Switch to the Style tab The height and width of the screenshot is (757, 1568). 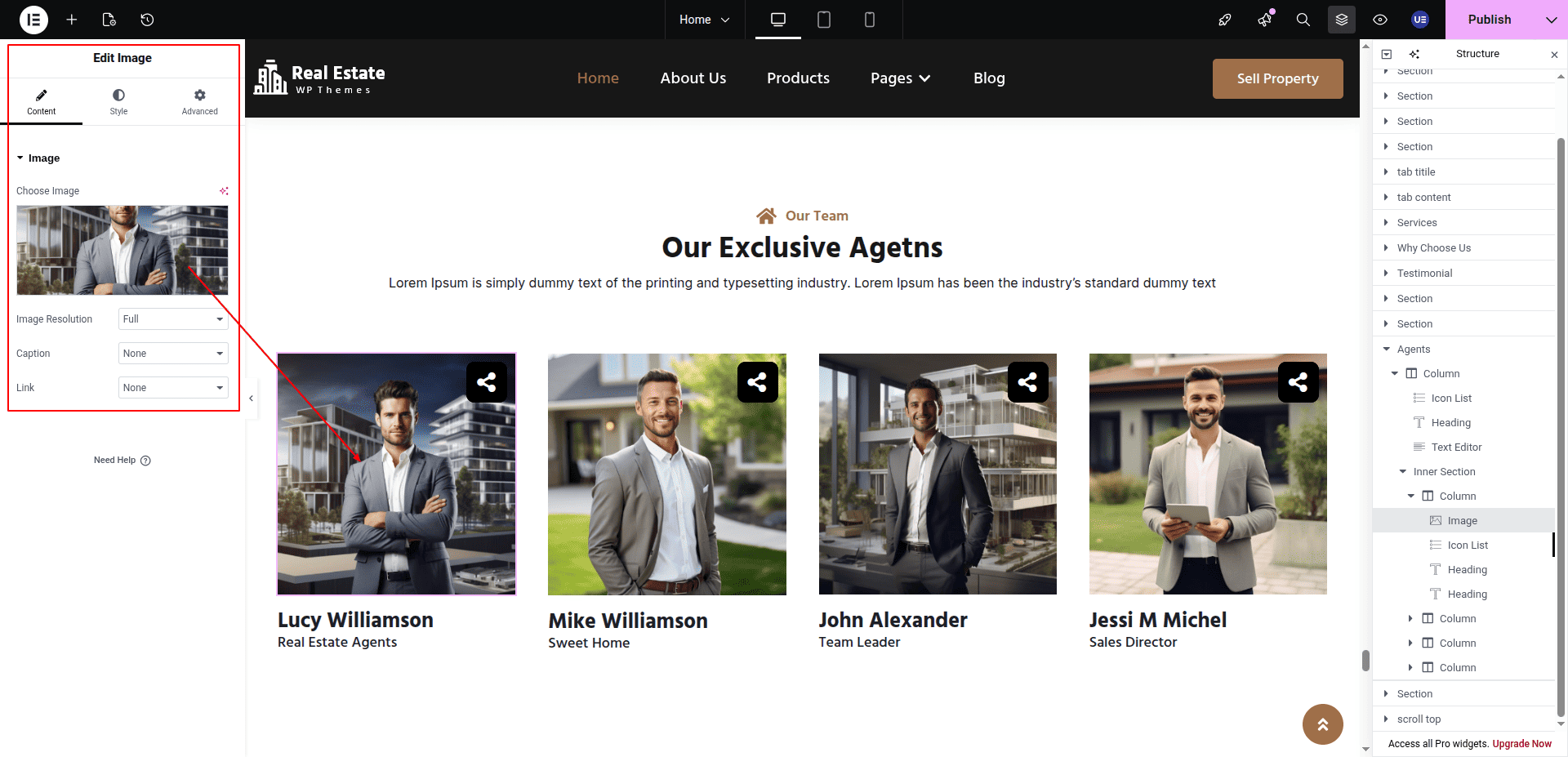coord(118,101)
